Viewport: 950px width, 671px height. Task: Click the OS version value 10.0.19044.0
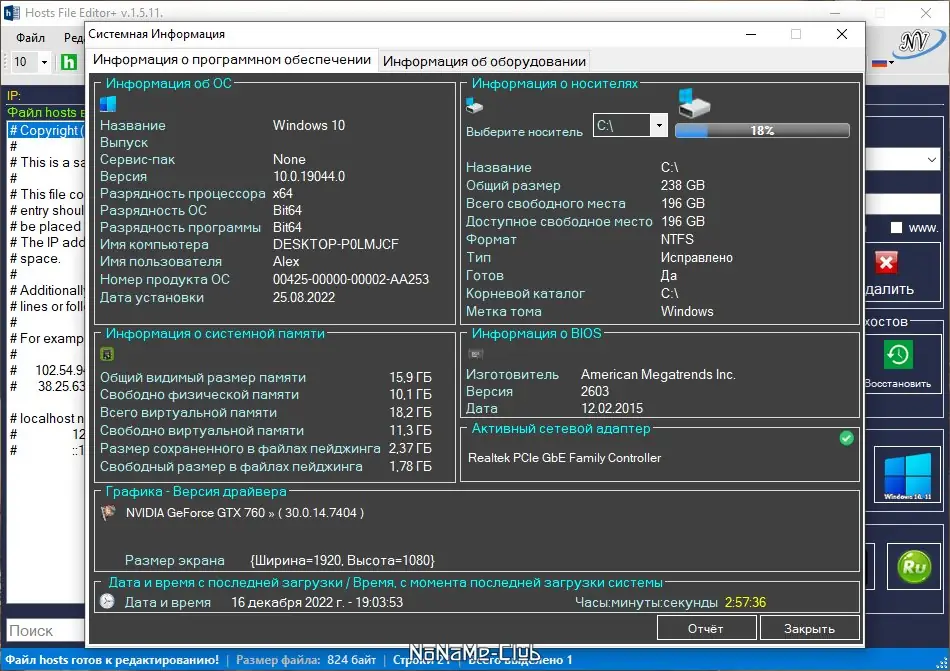pos(309,176)
